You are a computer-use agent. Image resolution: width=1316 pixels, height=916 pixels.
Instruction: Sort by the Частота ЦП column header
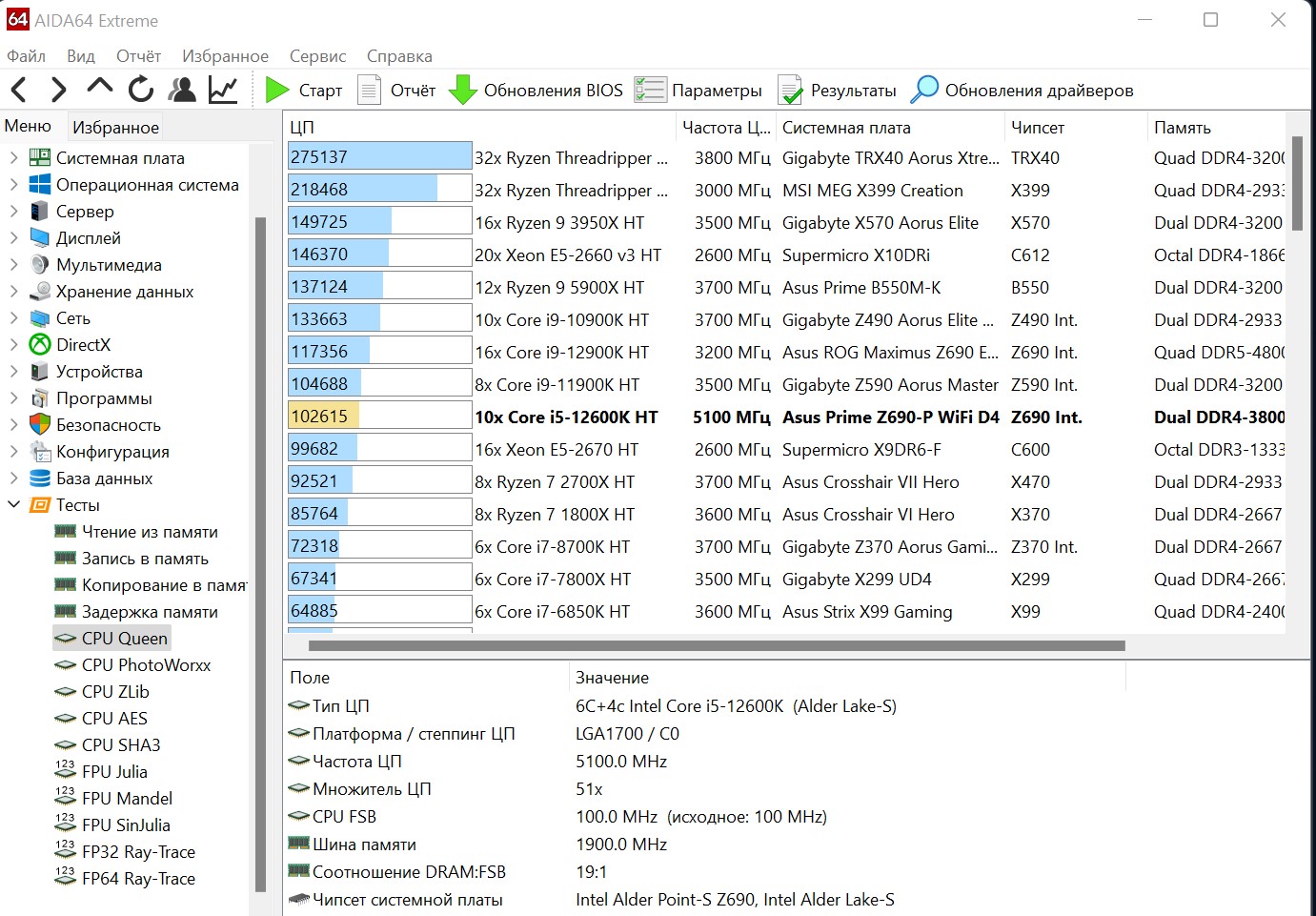725,127
